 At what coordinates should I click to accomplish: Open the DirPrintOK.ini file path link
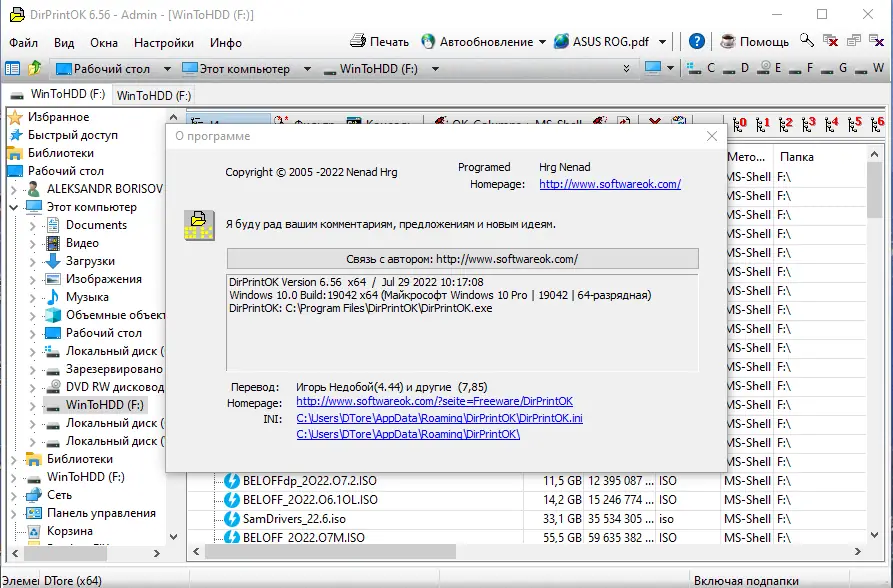click(439, 418)
